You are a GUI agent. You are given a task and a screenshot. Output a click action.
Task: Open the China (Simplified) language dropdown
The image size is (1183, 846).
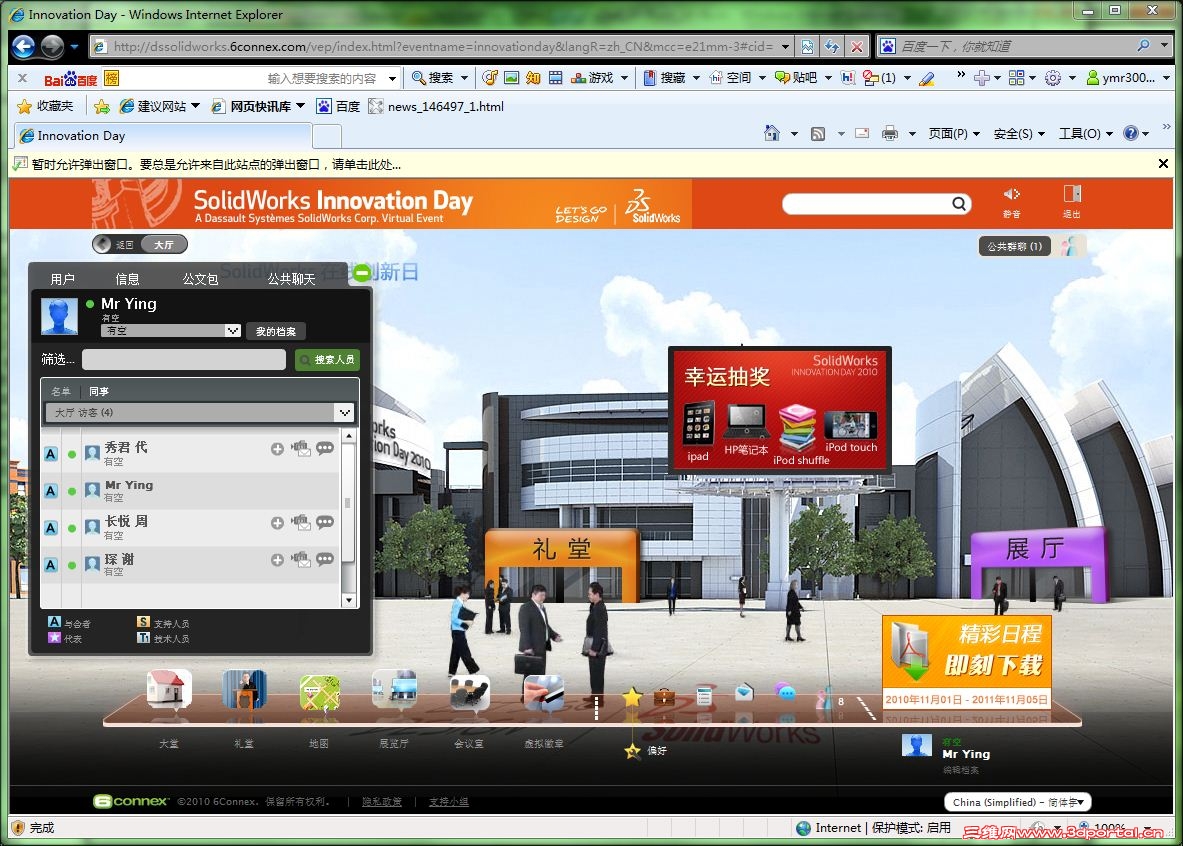[x=1017, y=802]
